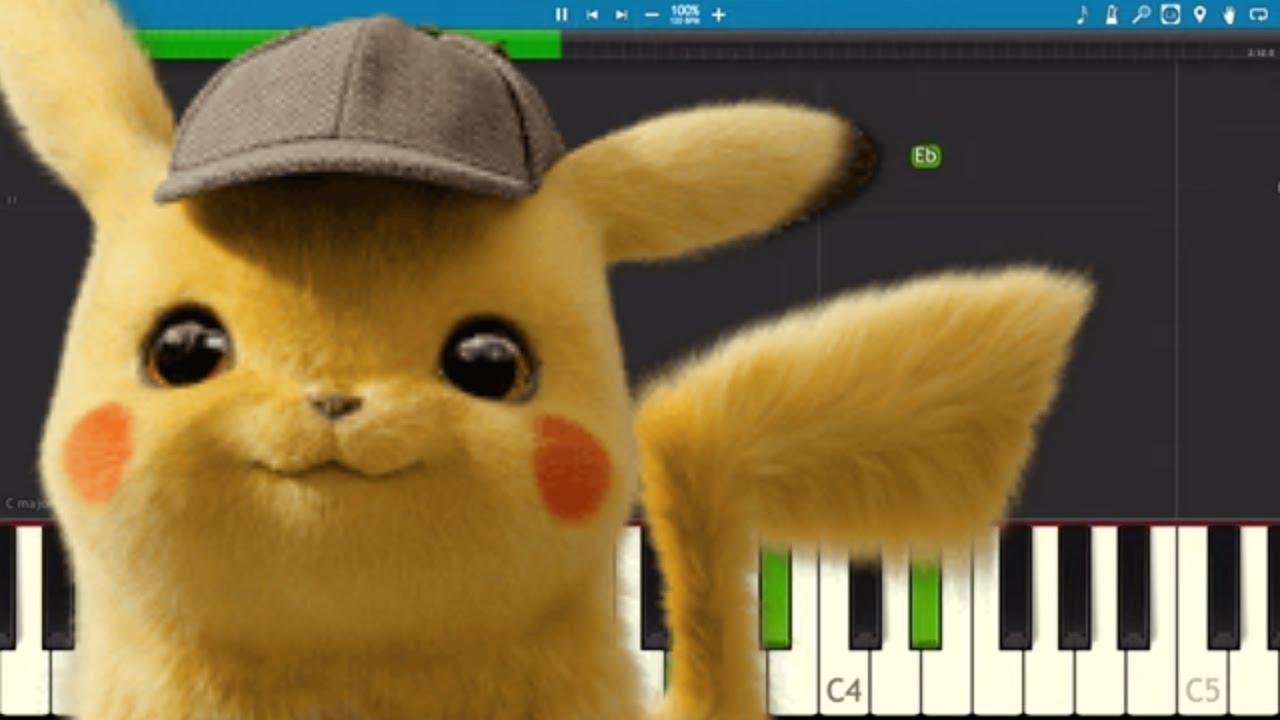Toggle the loop icon

[1258, 15]
